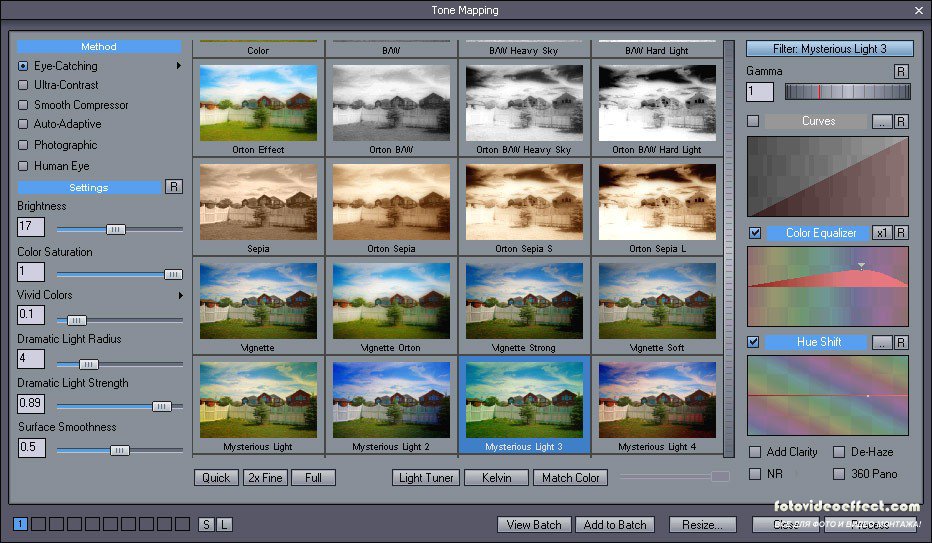Open the Resize... dialog
Image resolution: width=932 pixels, height=543 pixels.
point(703,525)
